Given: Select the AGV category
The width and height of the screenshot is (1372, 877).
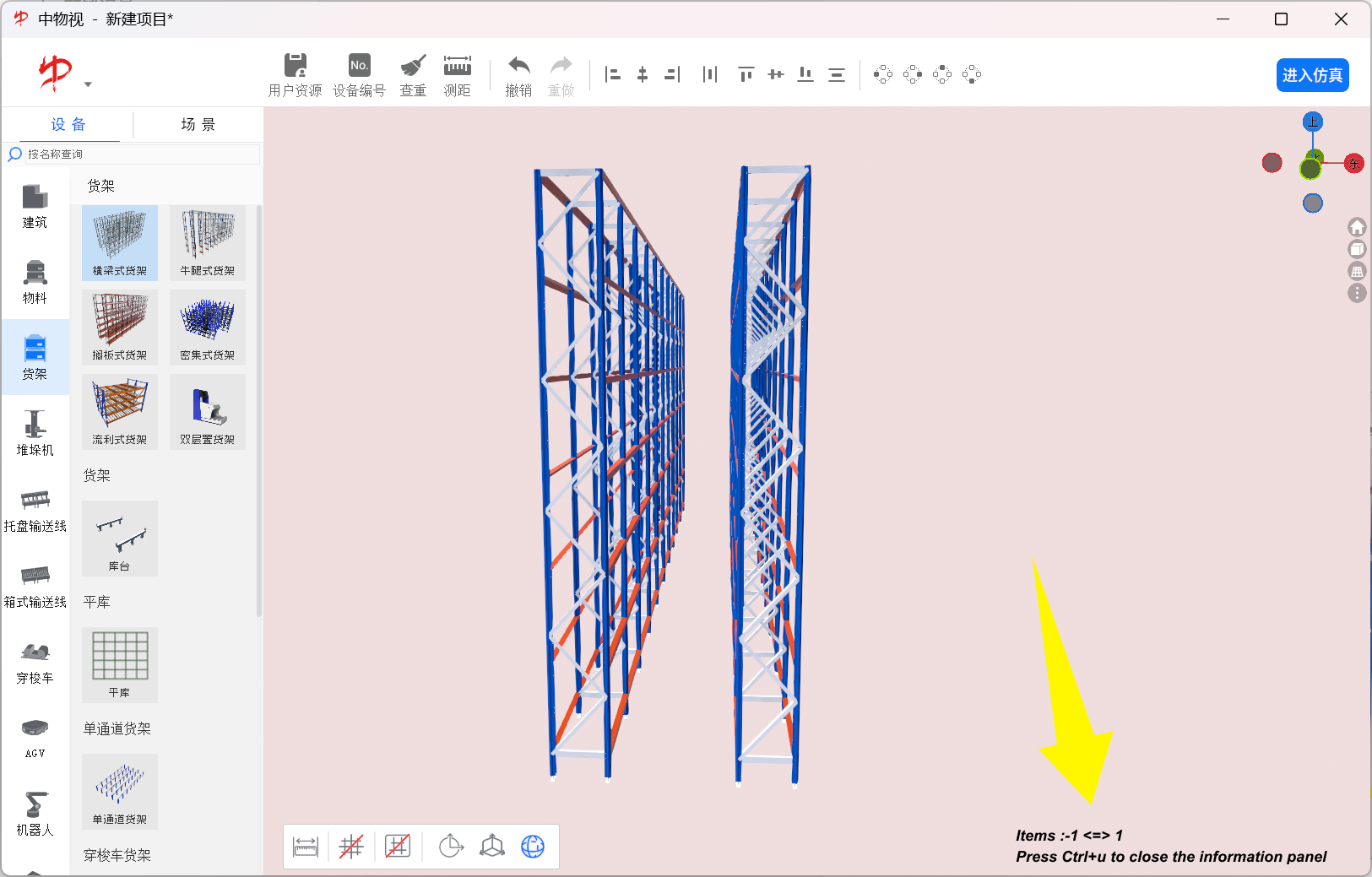Looking at the screenshot, I should (35, 738).
